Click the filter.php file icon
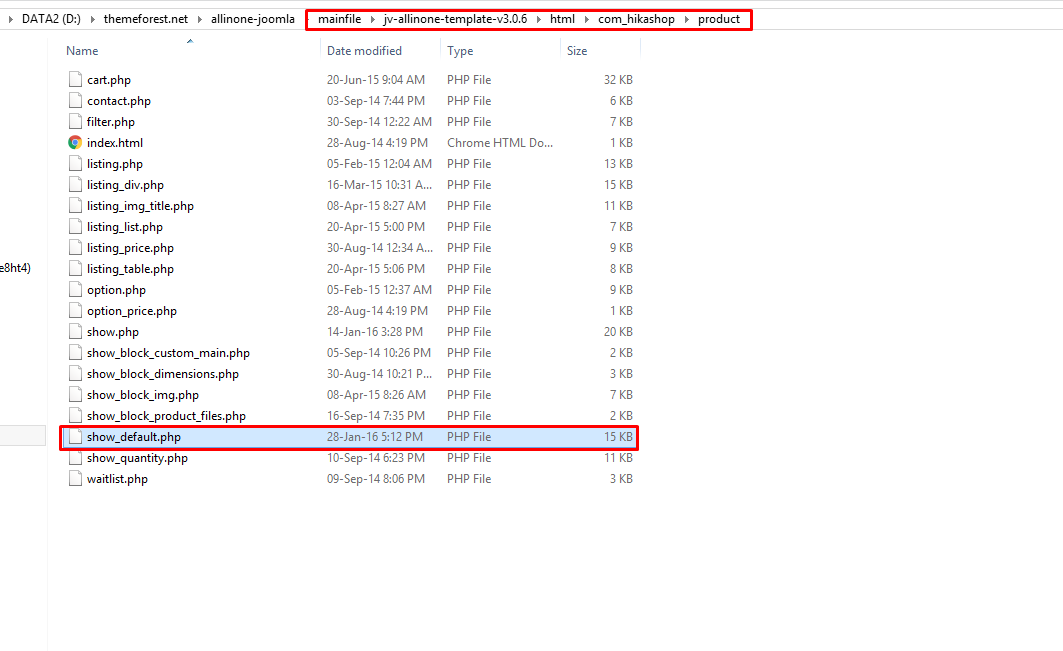Image resolution: width=1063 pixels, height=651 pixels. click(x=75, y=121)
